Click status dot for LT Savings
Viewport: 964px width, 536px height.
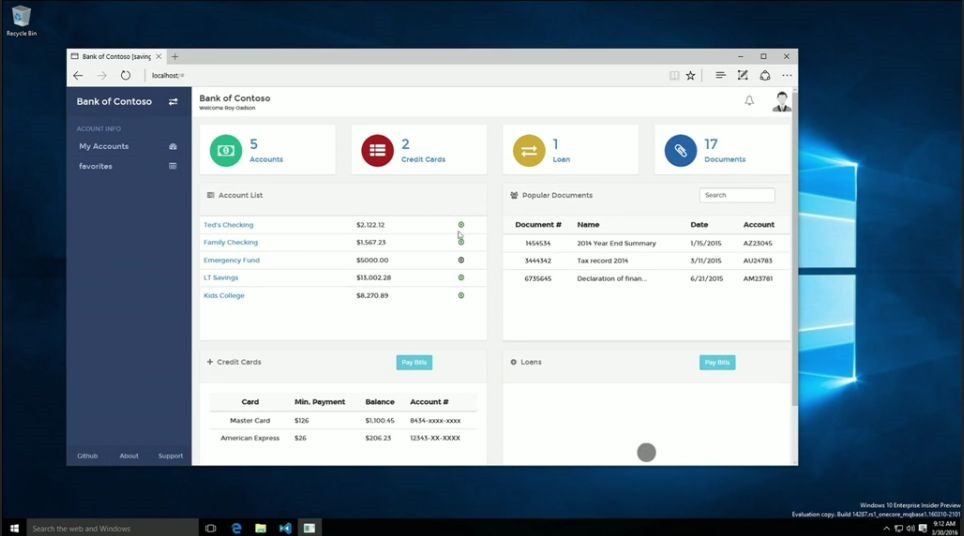[461, 278]
